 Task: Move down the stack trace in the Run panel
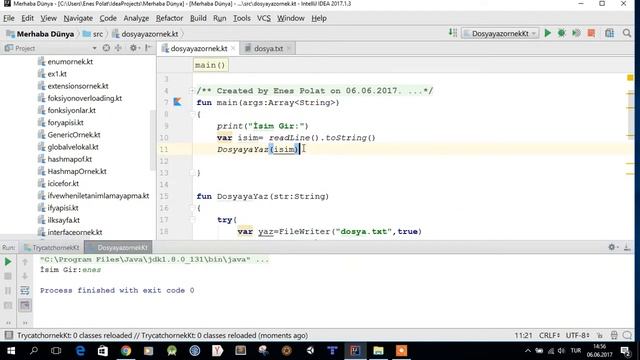(x=24, y=276)
